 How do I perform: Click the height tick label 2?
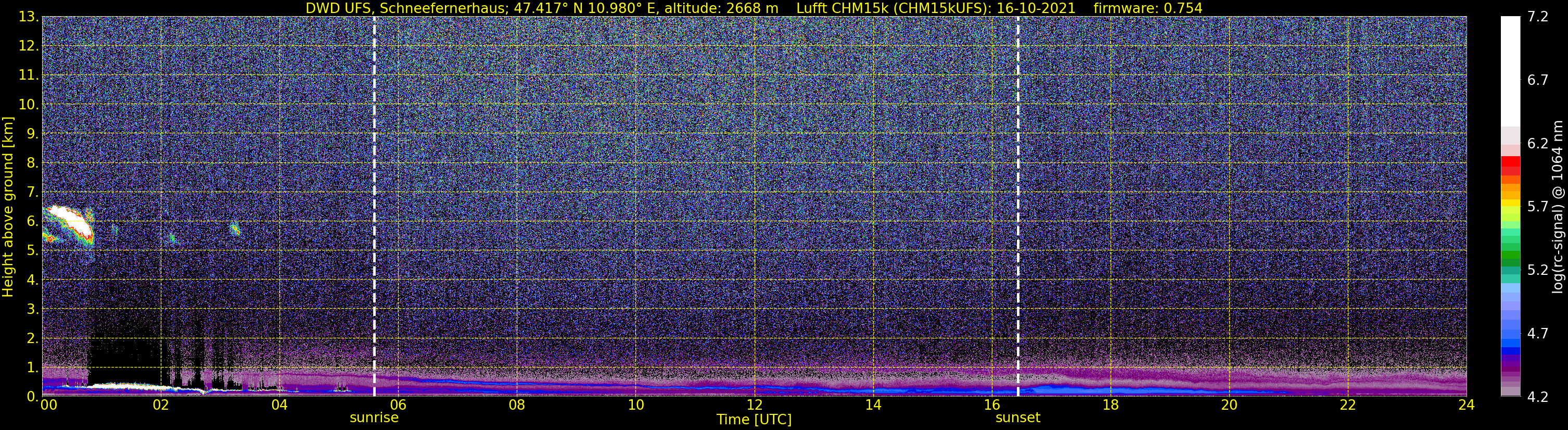point(33,339)
